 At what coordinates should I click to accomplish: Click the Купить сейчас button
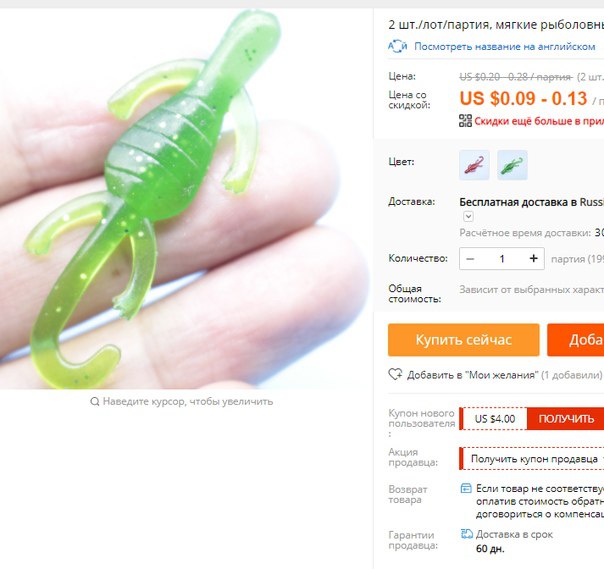tap(463, 340)
